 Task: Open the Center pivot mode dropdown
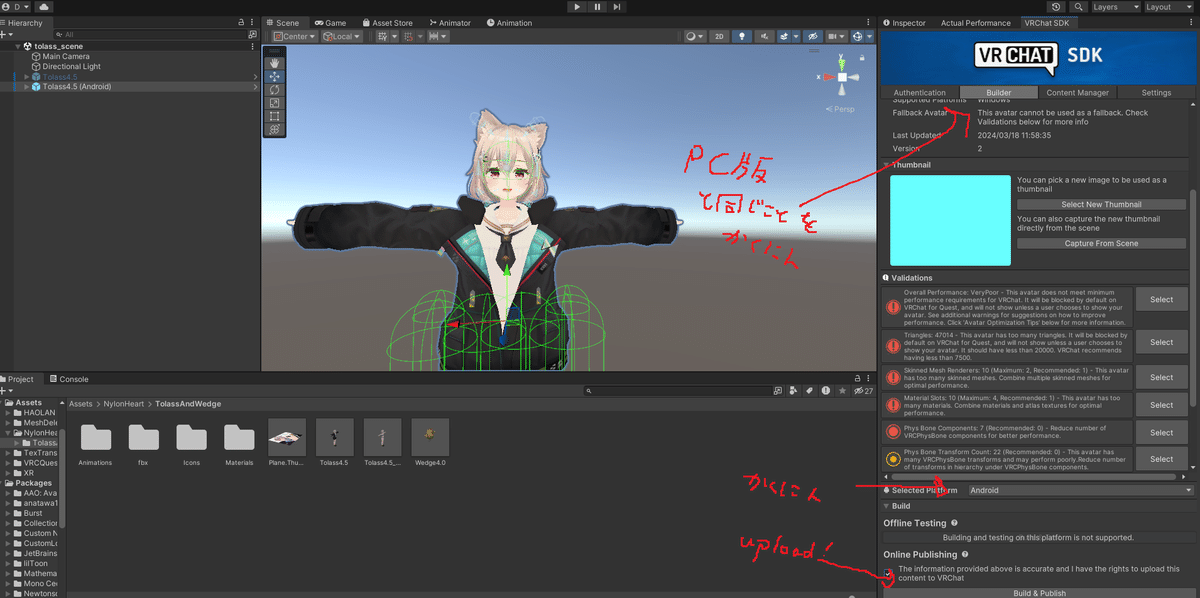pos(294,36)
